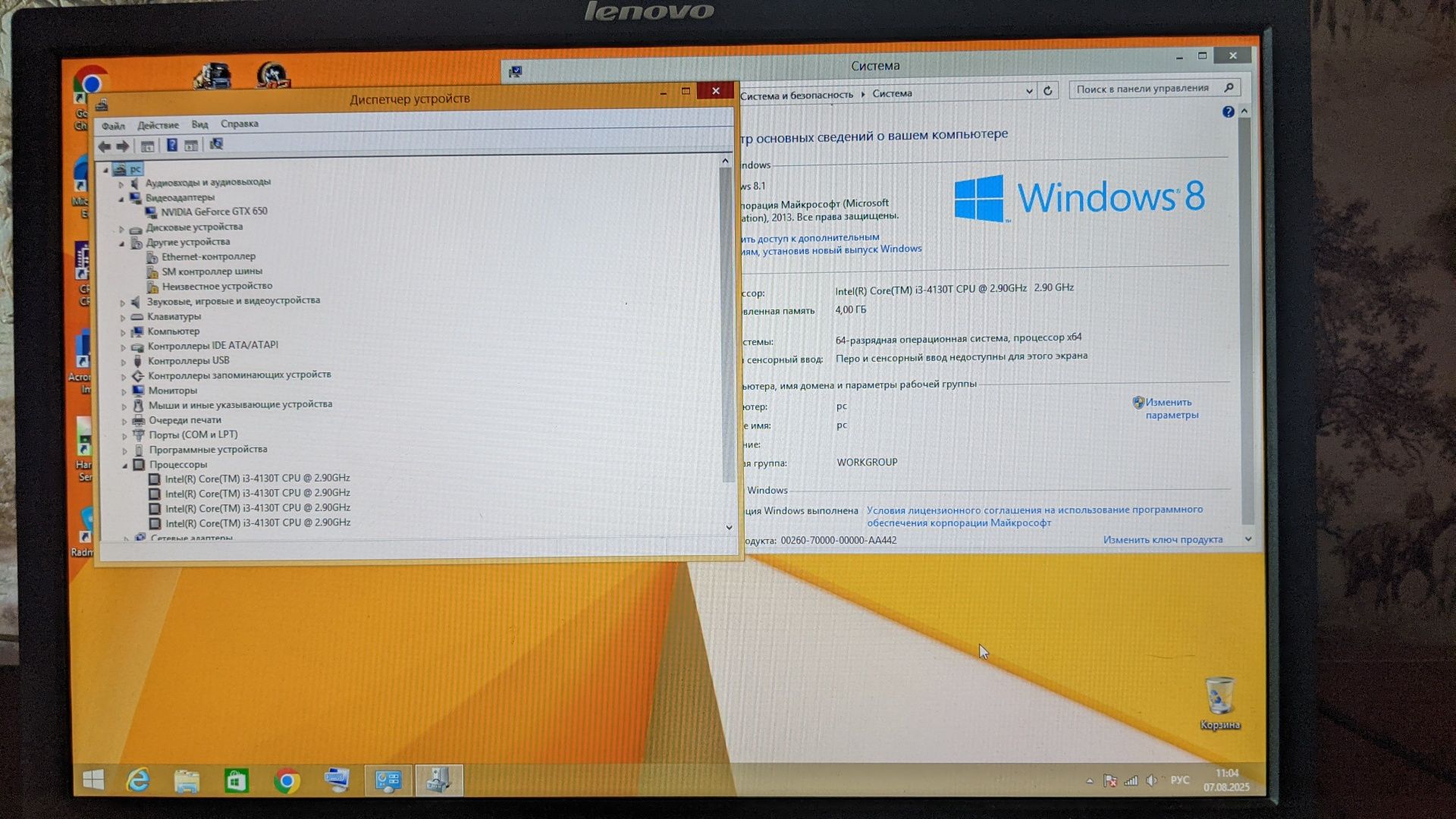Click Device Manager scrollbar down arrow
The image size is (1456, 819).
pos(729,527)
